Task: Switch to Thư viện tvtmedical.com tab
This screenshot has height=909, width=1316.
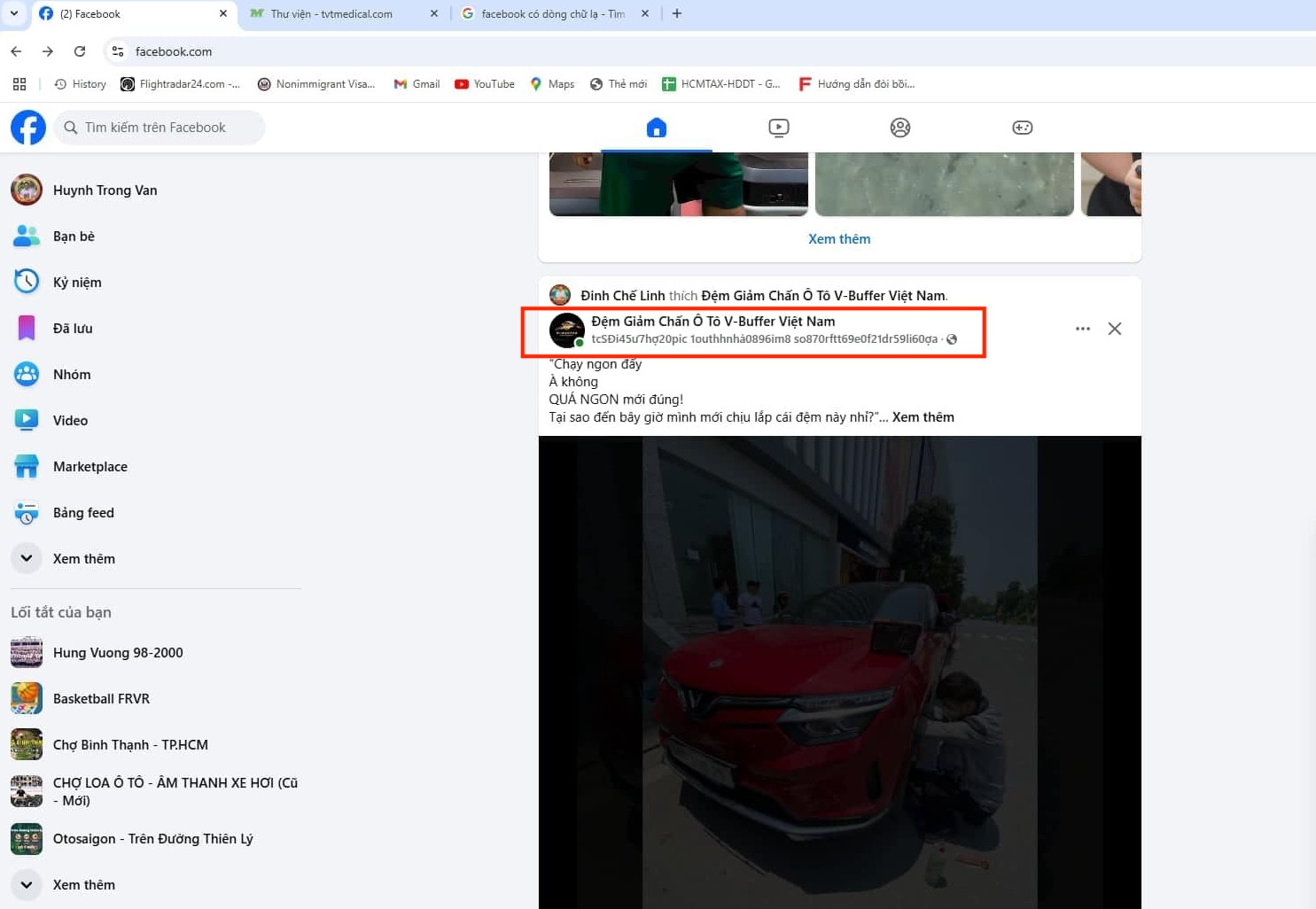Action: (x=331, y=14)
